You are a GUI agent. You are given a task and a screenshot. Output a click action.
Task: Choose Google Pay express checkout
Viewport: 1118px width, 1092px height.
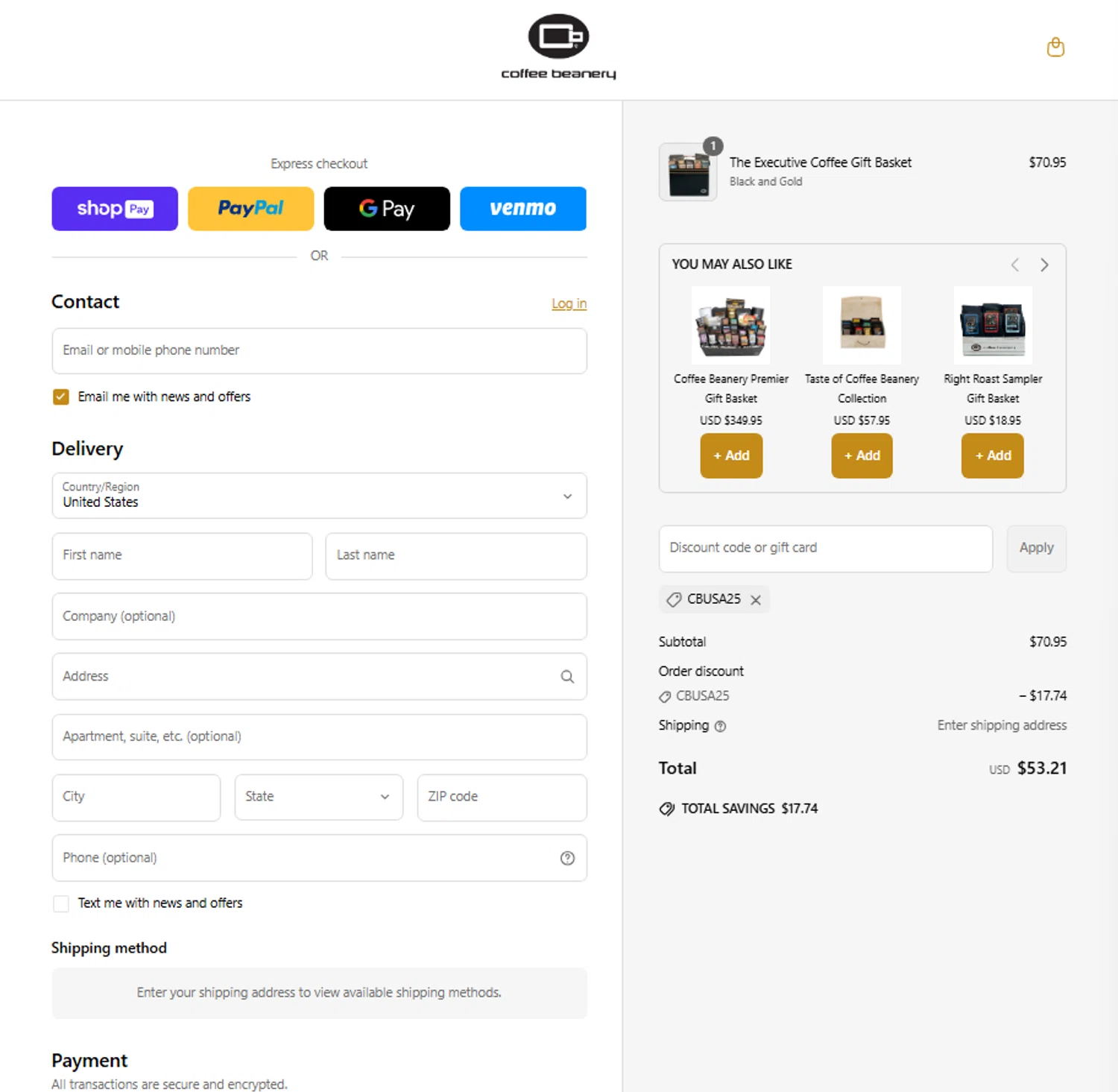(x=387, y=209)
